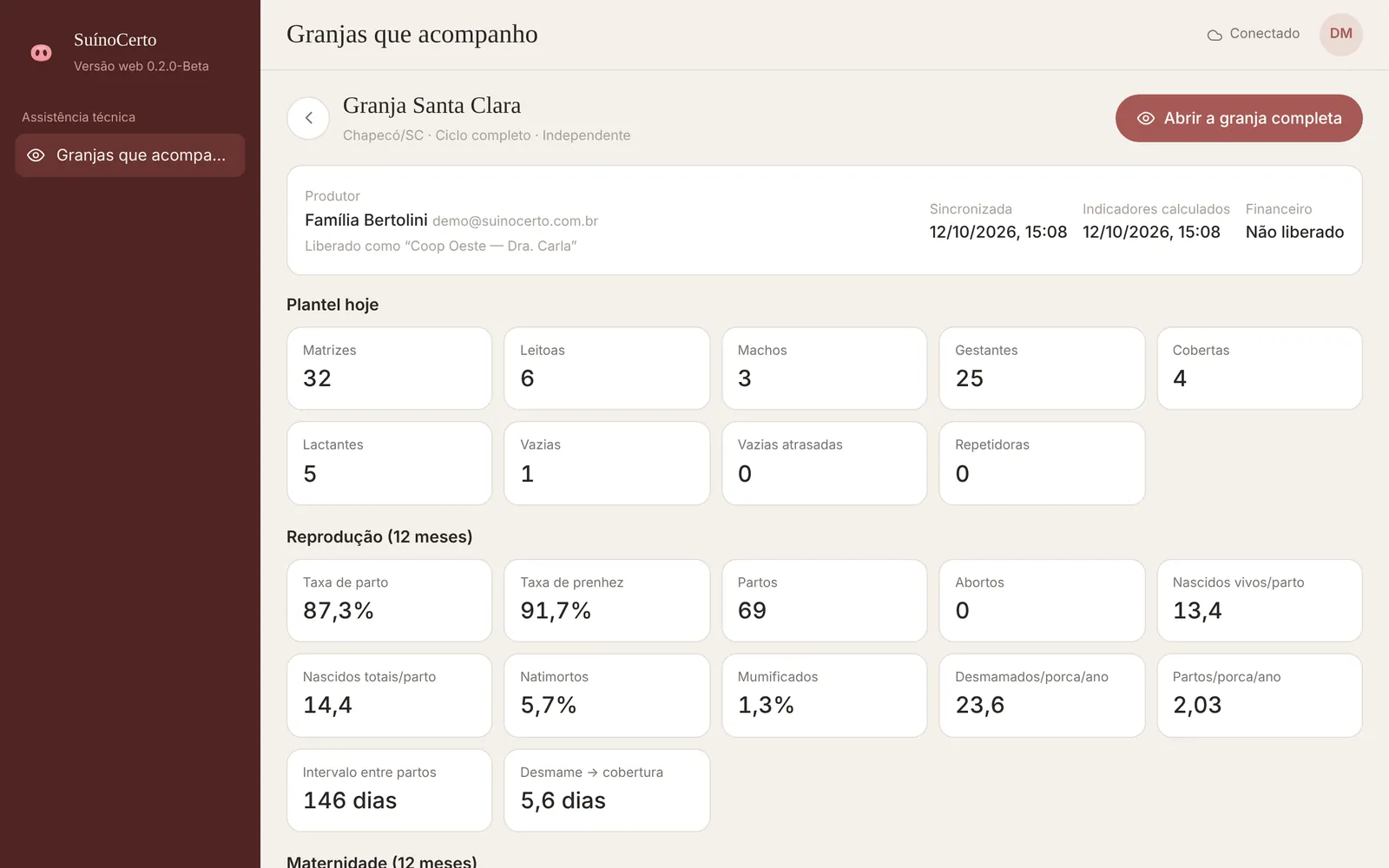Click the Gestantes 25 card
The image size is (1389, 868).
(x=1042, y=368)
